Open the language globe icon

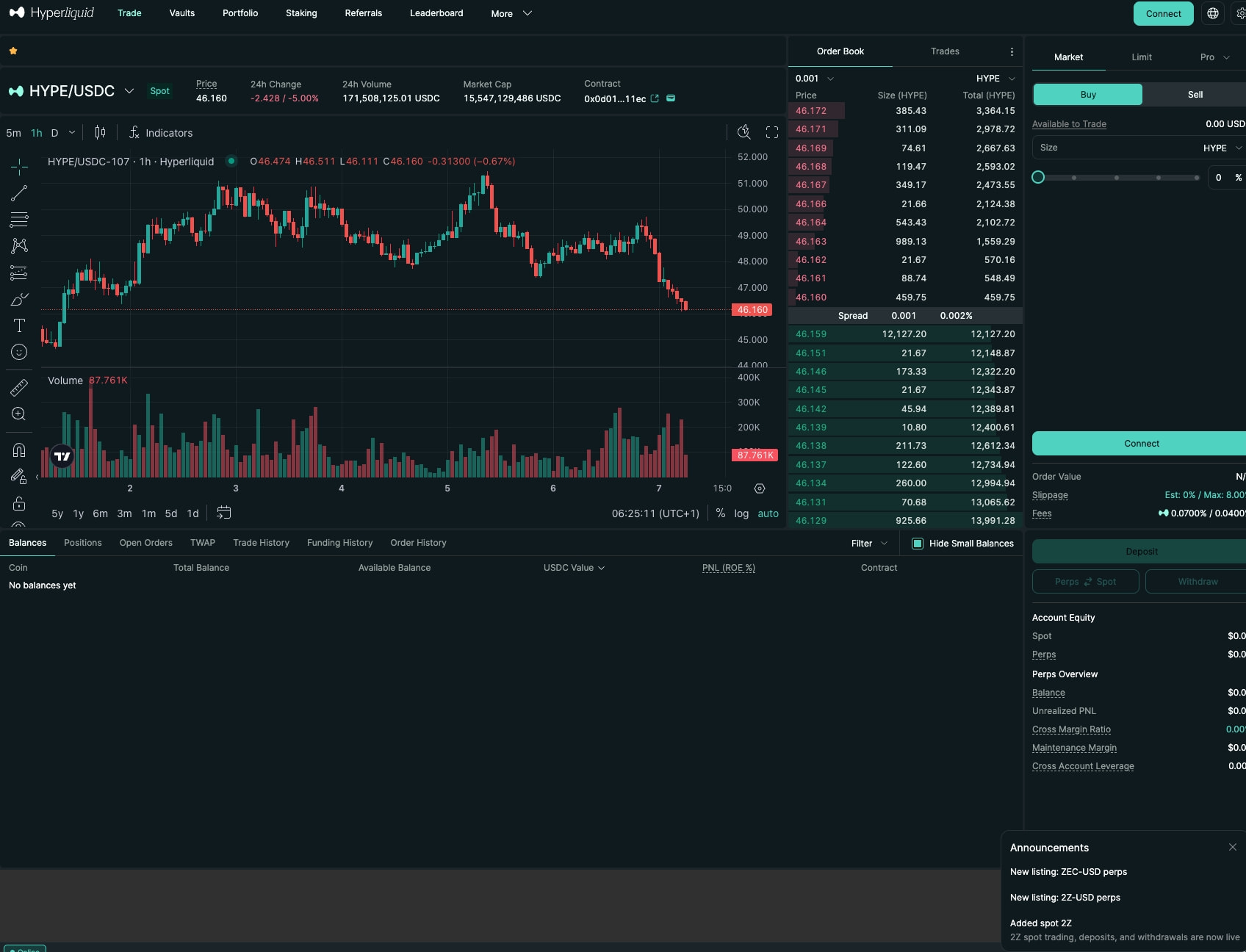(1213, 13)
